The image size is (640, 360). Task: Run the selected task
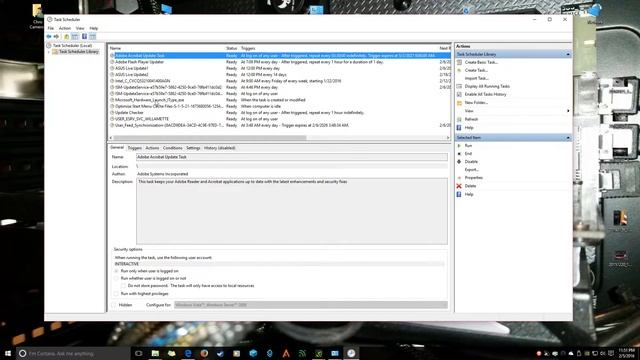[x=468, y=146]
